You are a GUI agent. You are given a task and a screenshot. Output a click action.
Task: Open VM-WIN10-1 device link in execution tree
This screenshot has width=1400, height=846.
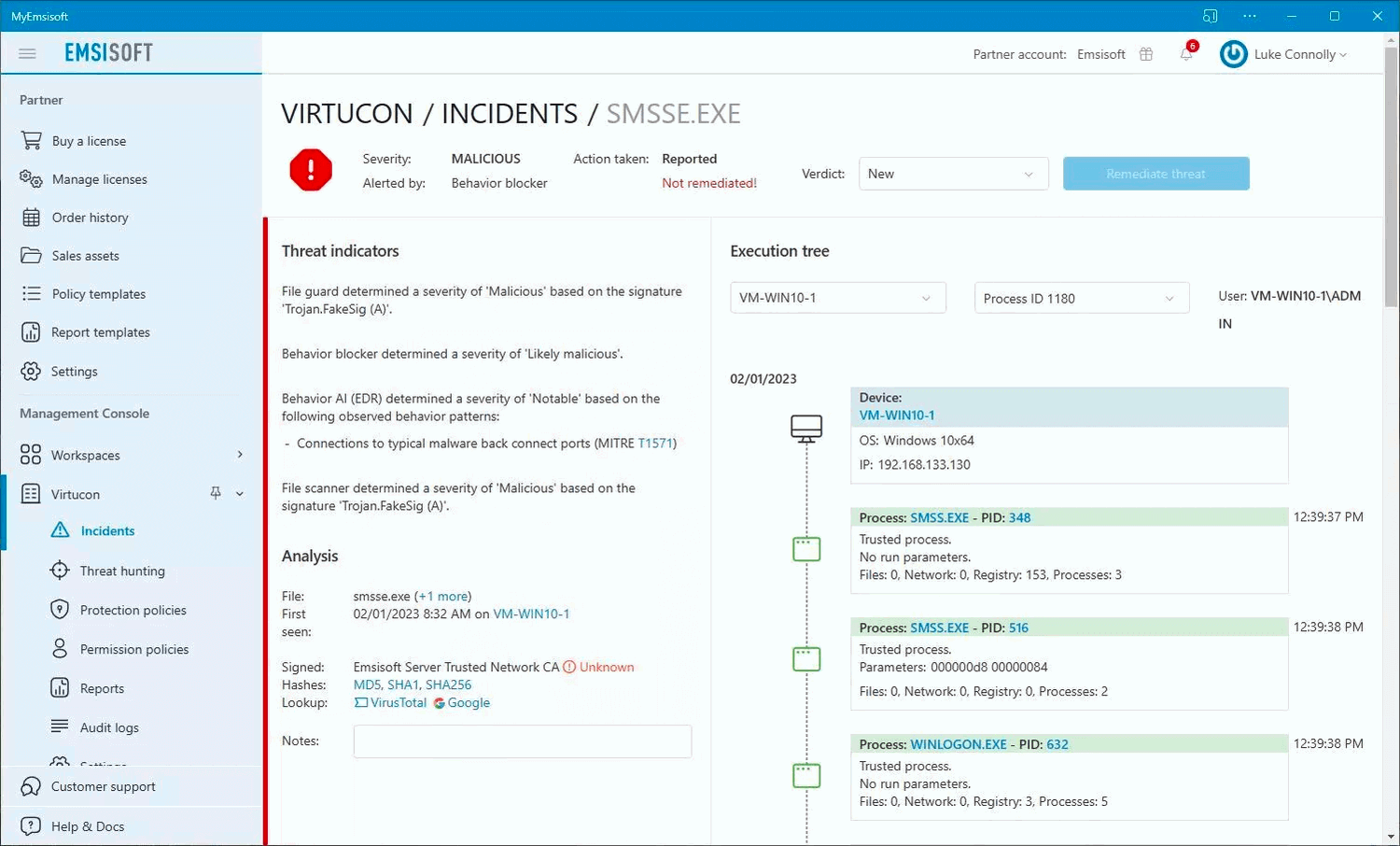pyautogui.click(x=896, y=415)
